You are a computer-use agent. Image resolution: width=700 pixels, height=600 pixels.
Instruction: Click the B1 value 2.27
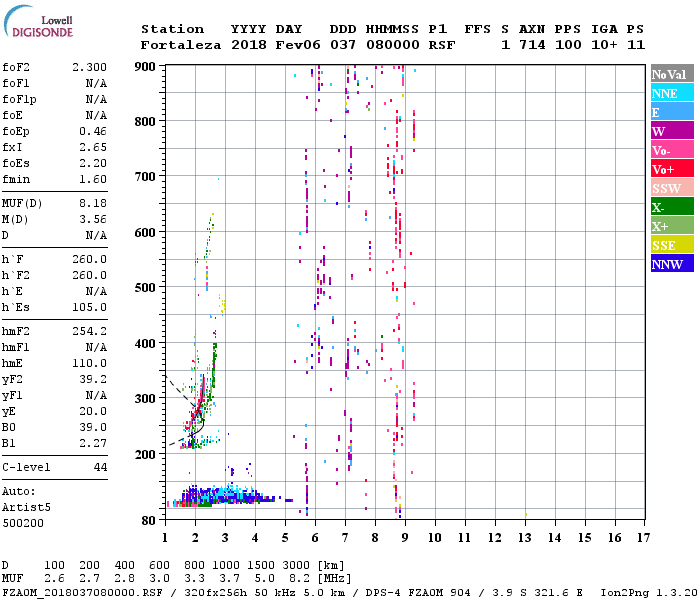[93, 444]
